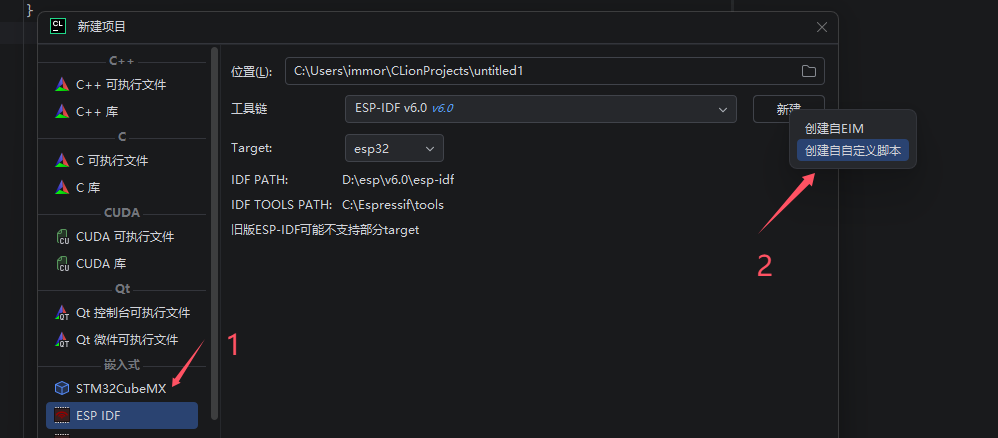Click the 旧版ESP-IDF可能不支持部分target note
The image size is (998, 438).
[325, 230]
